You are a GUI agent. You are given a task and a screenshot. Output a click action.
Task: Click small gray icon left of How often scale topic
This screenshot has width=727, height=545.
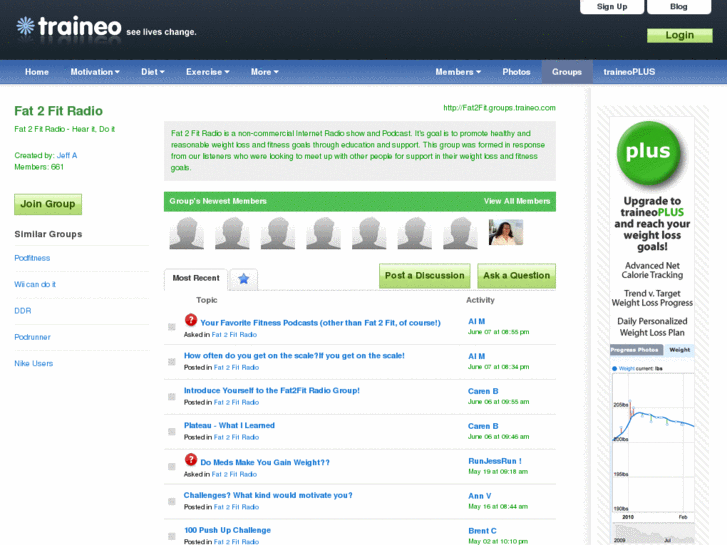[x=172, y=362]
